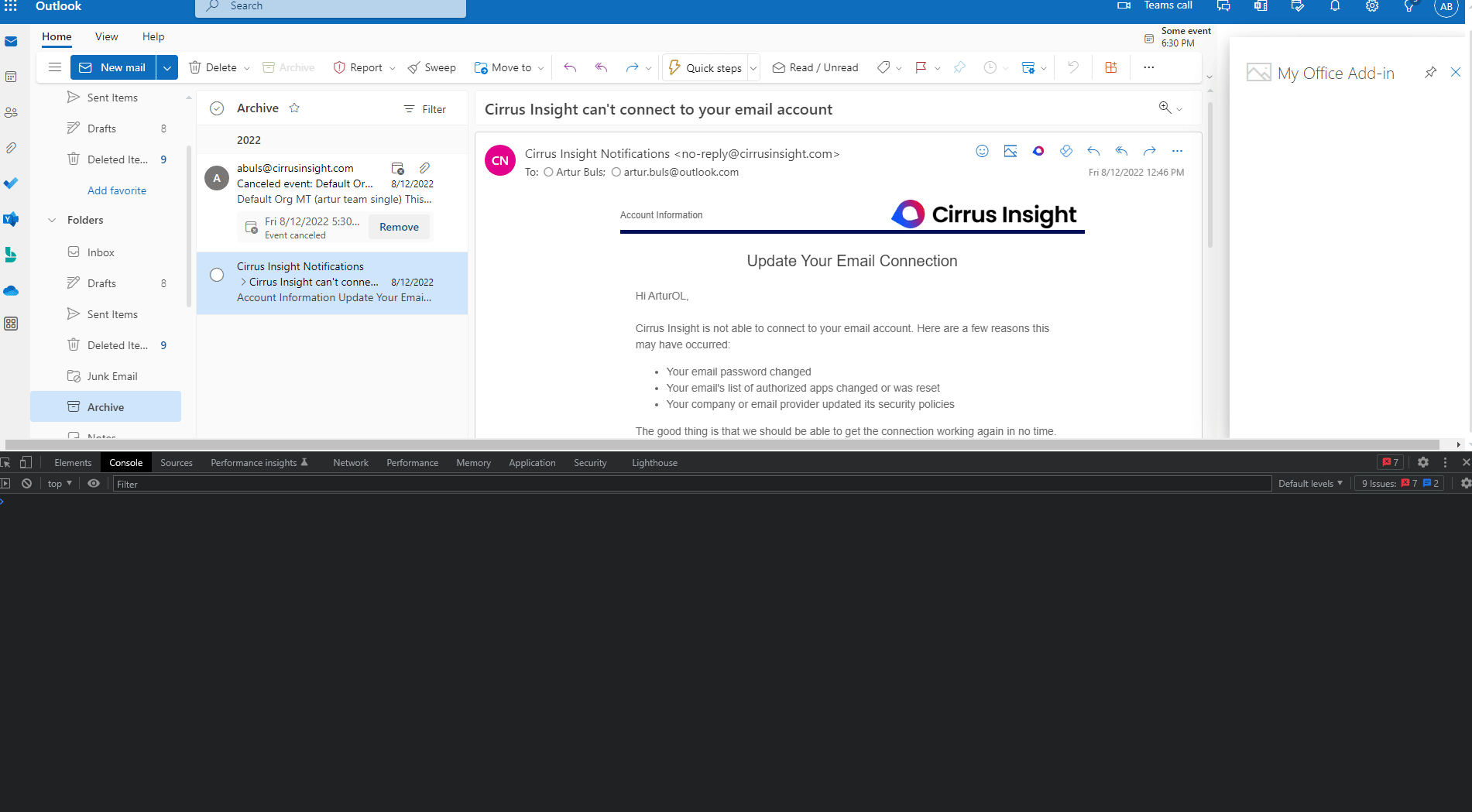This screenshot has height=812, width=1472.
Task: Click the console Filter input field
Action: click(691, 484)
